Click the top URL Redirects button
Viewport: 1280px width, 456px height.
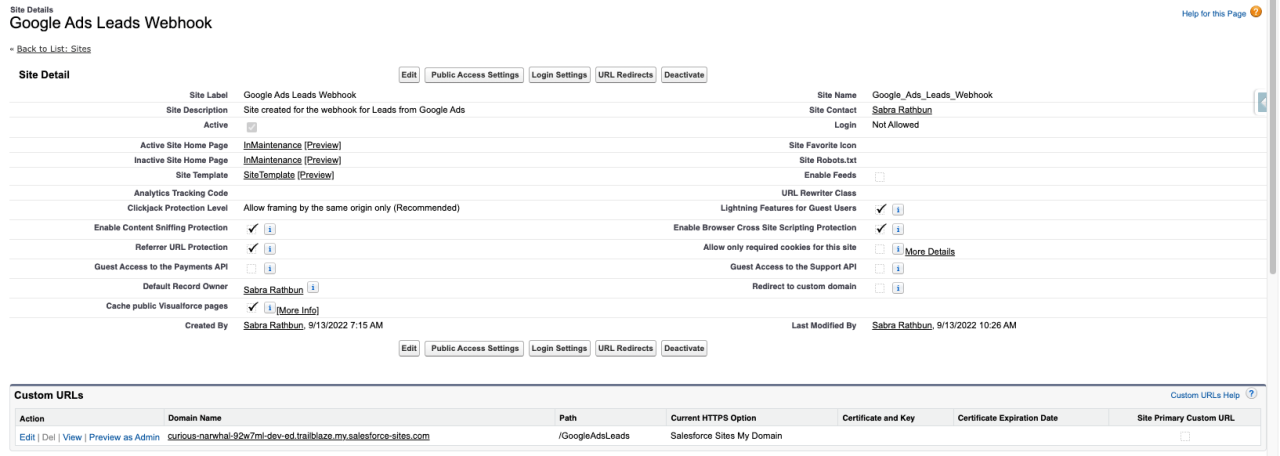[626, 75]
